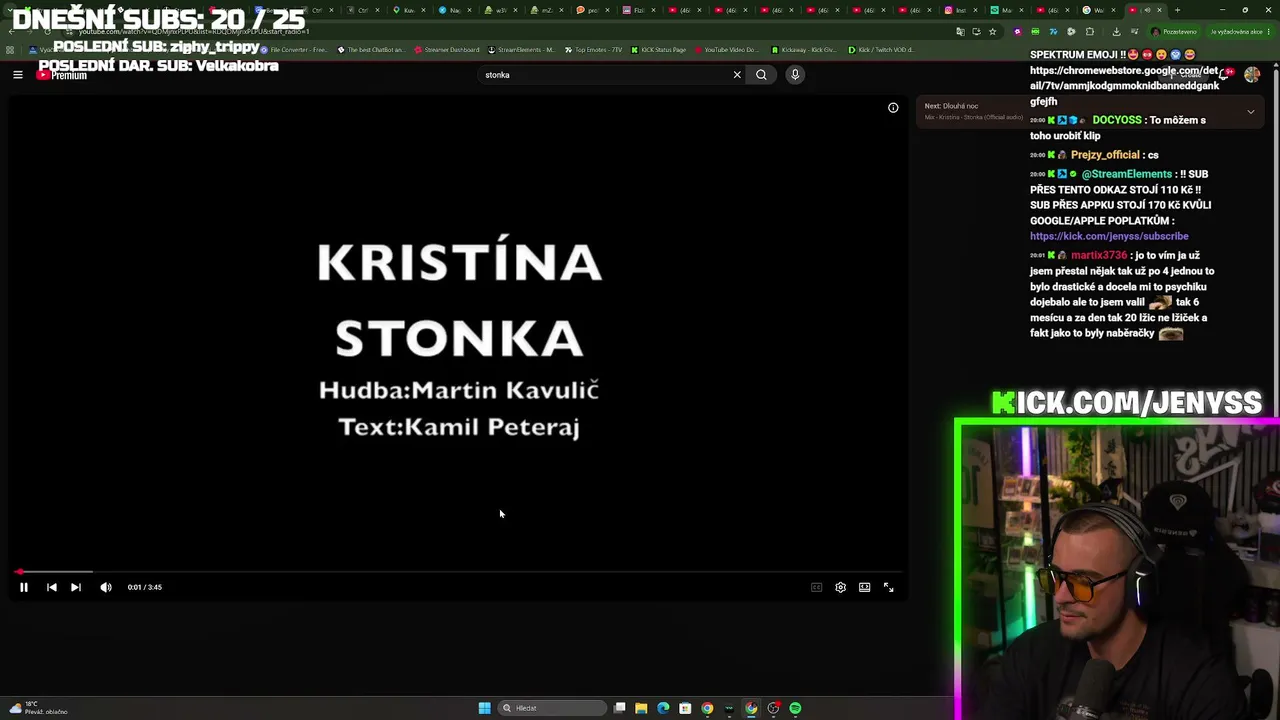Open File Explorer from the taskbar
Screen dimensions: 1280x720
pos(641,708)
